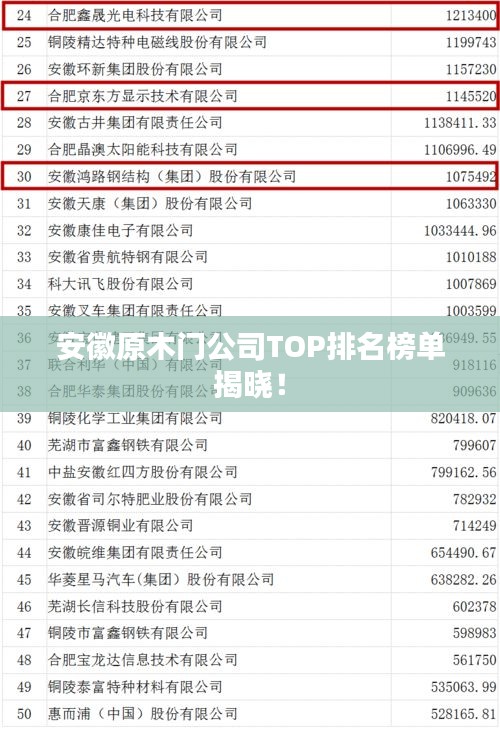Image resolution: width=500 pixels, height=729 pixels.
Task: Click rank number 31
Action: (x=24, y=204)
